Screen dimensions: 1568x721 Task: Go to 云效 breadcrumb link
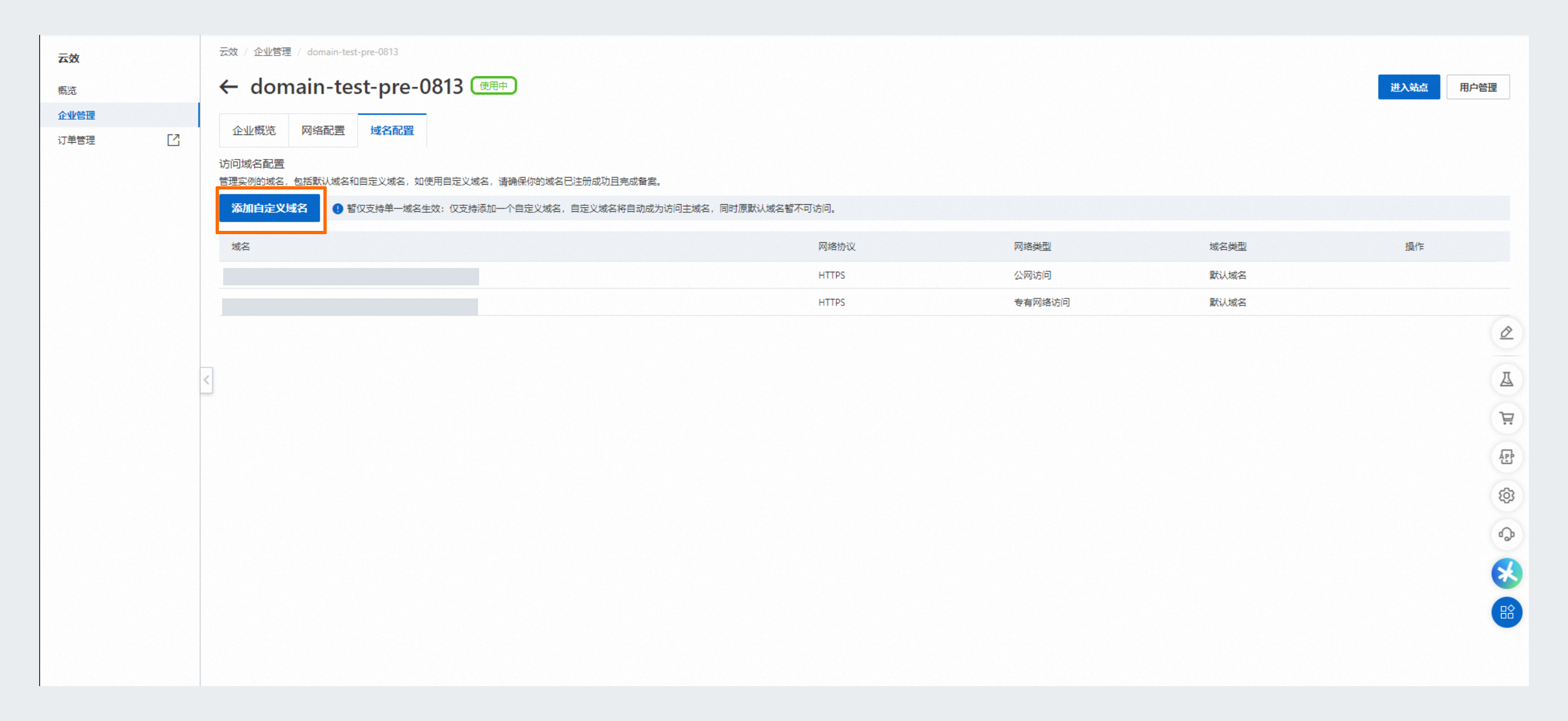click(228, 52)
